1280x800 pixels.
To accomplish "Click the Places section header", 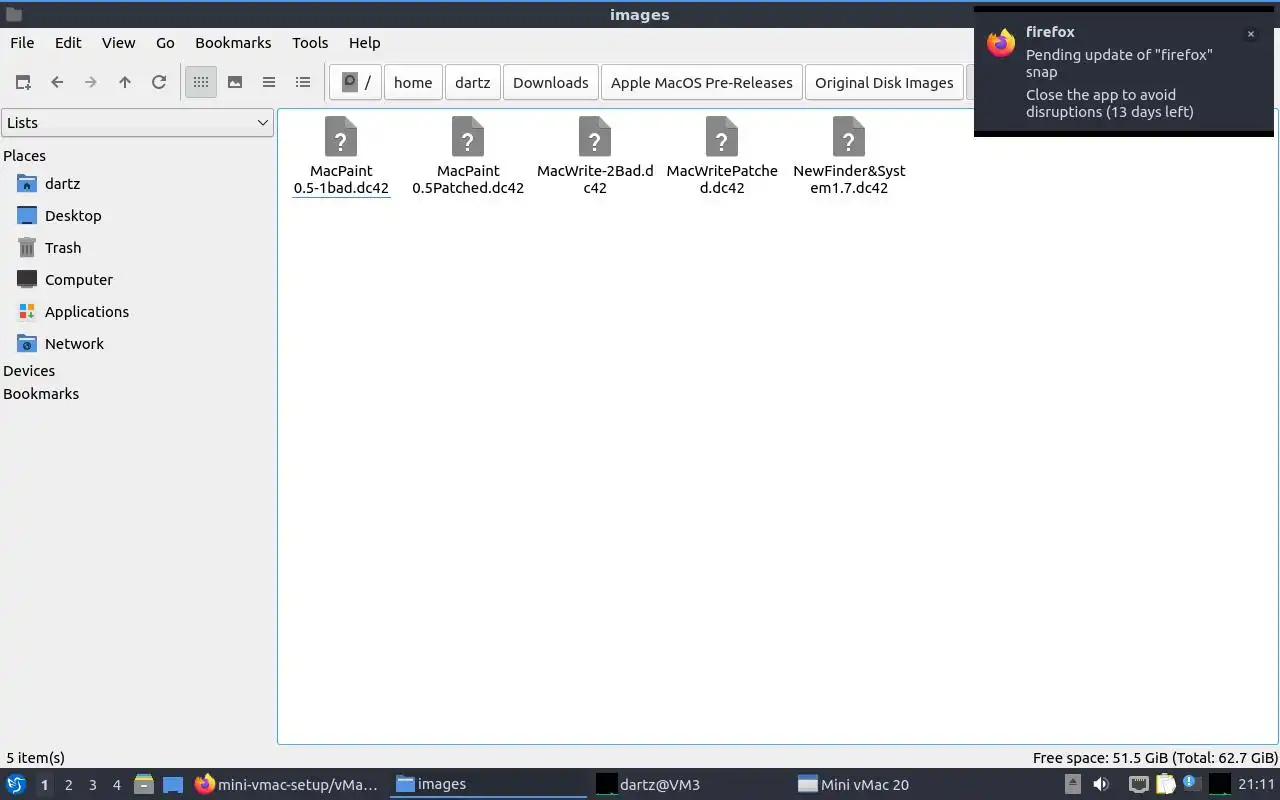I will pyautogui.click(x=24, y=156).
